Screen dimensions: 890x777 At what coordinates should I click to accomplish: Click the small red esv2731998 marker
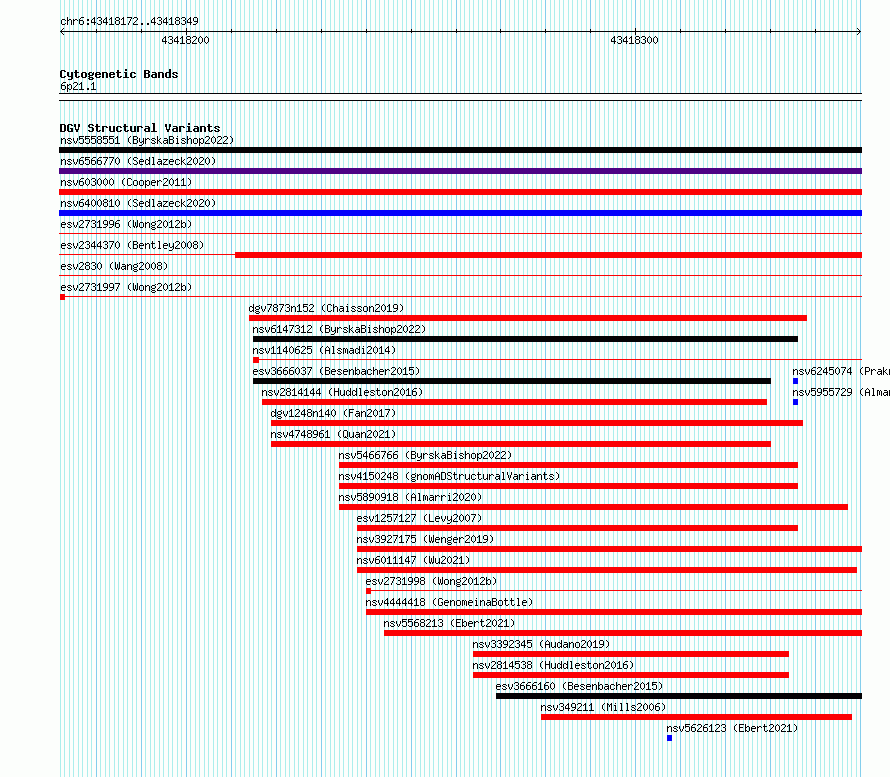[x=368, y=591]
